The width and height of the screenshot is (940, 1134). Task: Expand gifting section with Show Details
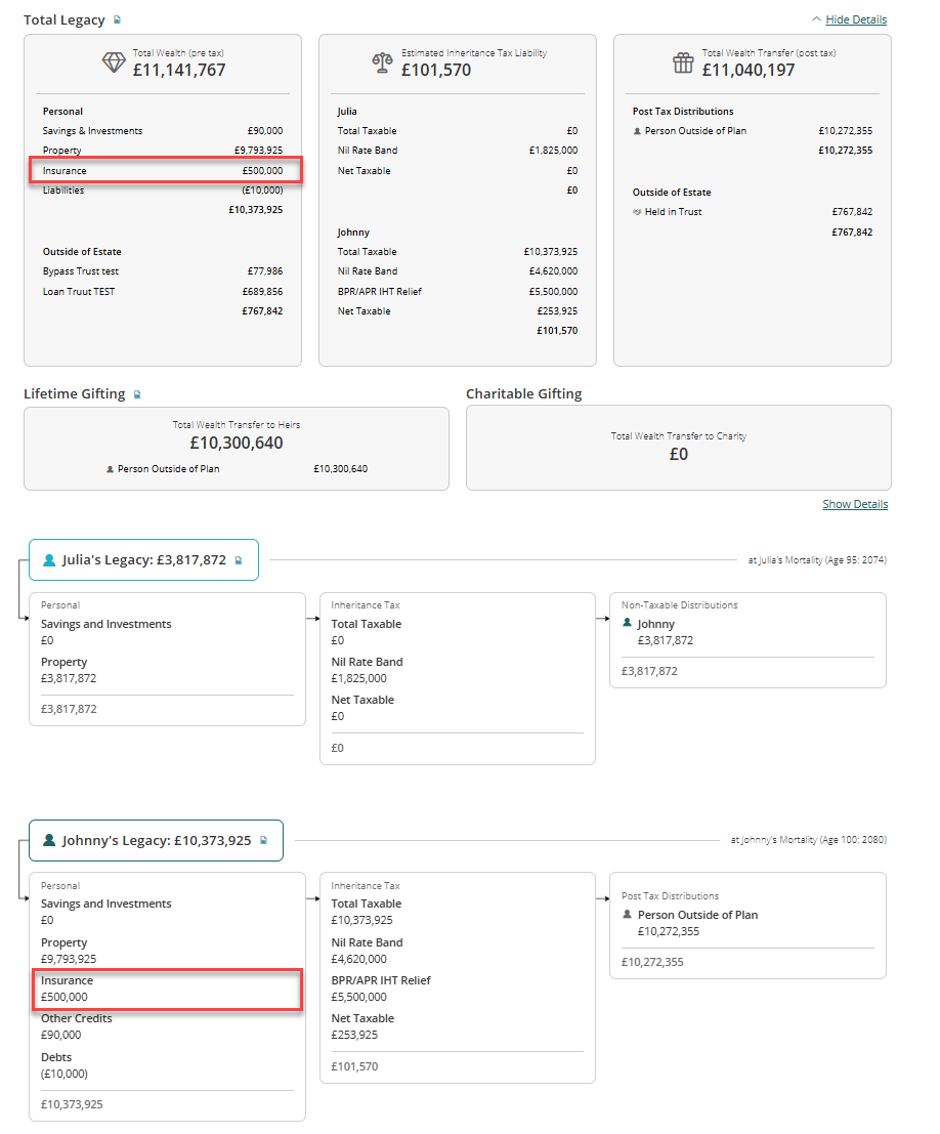855,504
